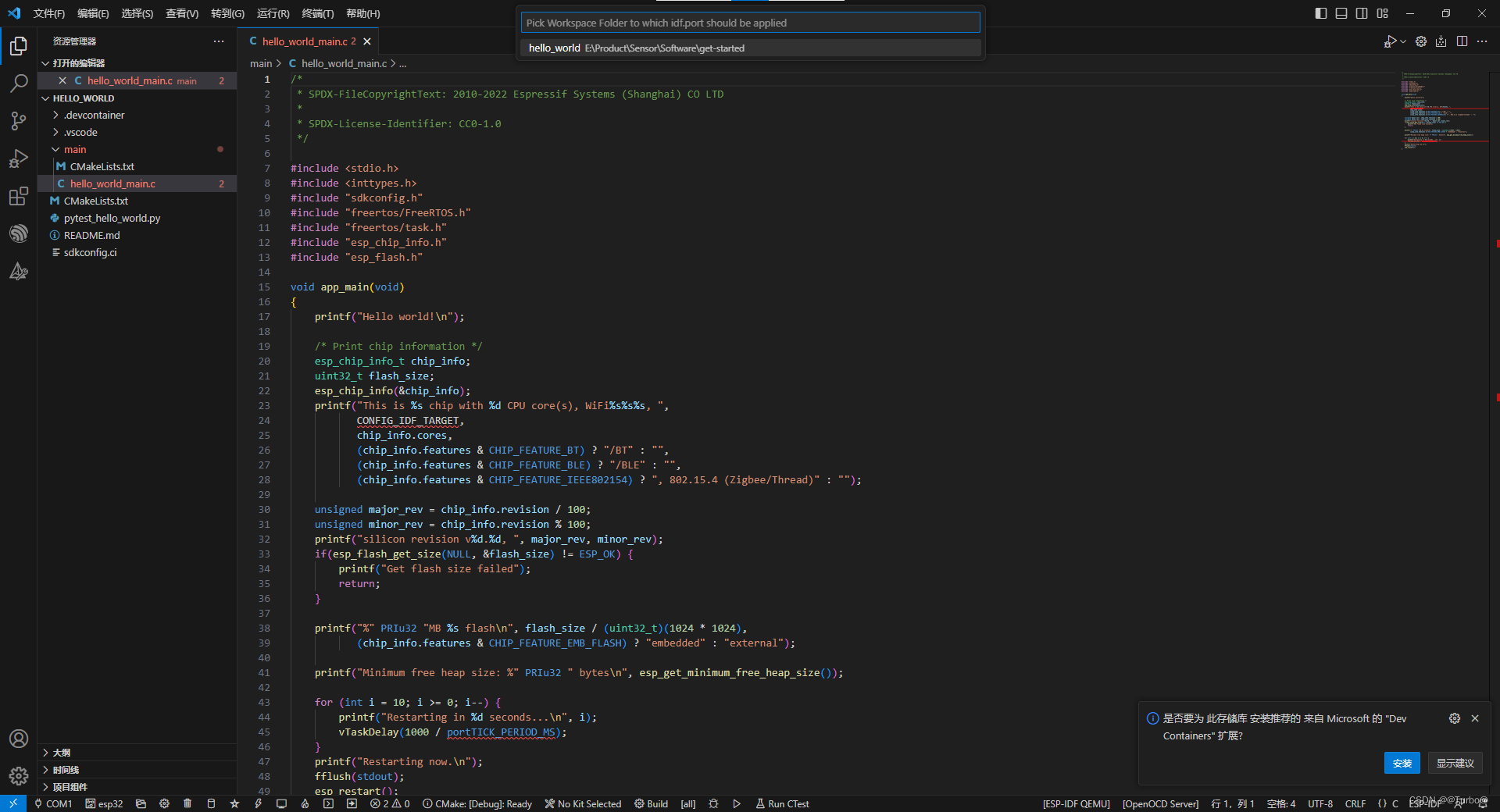Screen dimensions: 1500x812
Task: Close the hello_world_main.c editor tab
Action: [367, 41]
